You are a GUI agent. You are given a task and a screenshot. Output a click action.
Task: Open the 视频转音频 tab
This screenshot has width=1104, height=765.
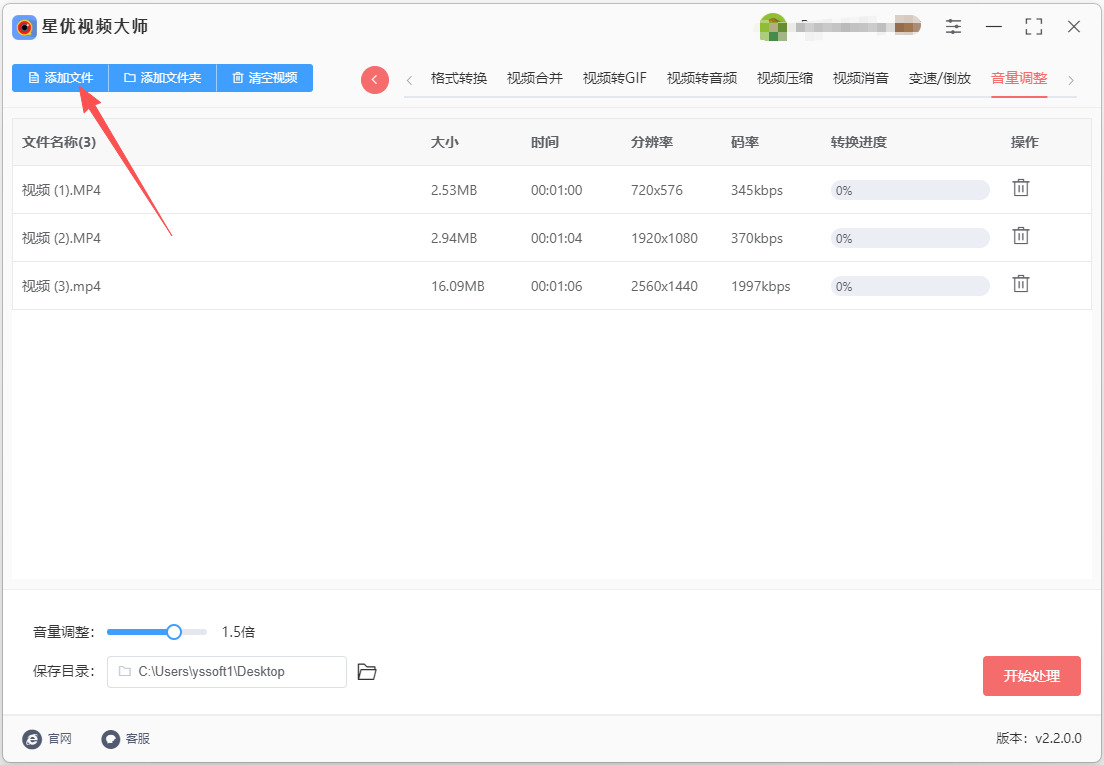[x=702, y=78]
